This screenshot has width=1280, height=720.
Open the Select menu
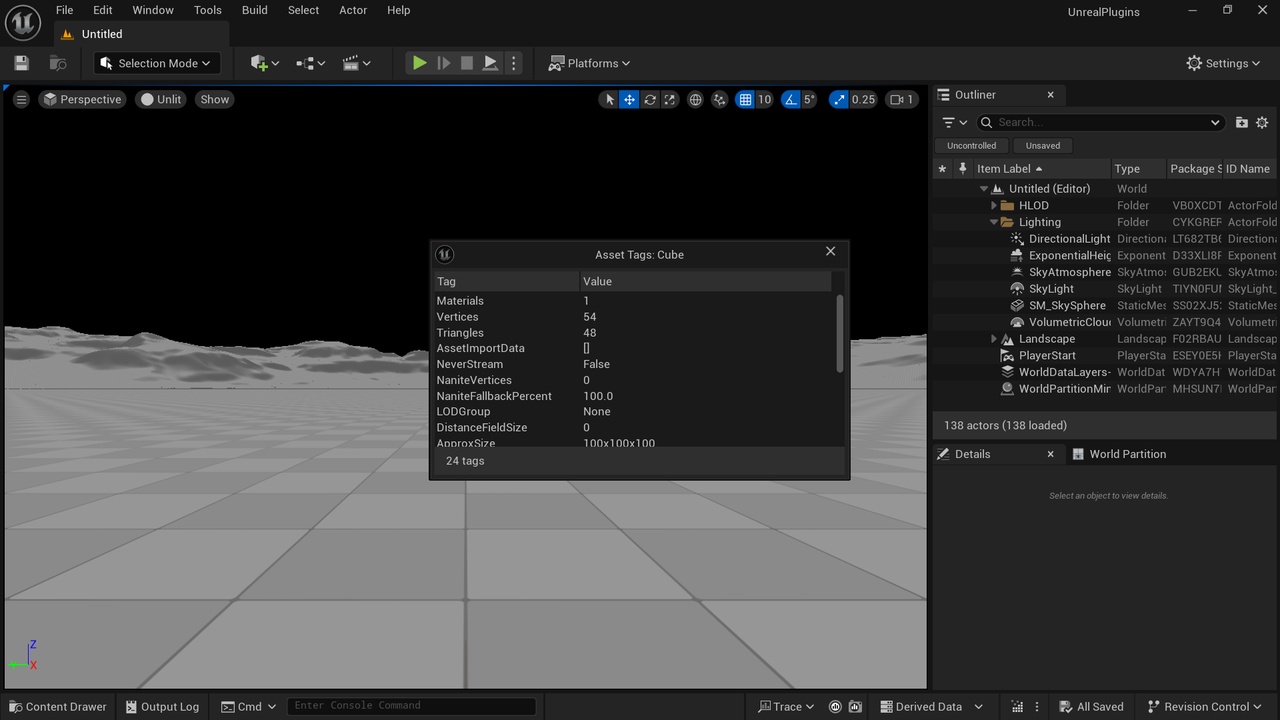coord(304,10)
